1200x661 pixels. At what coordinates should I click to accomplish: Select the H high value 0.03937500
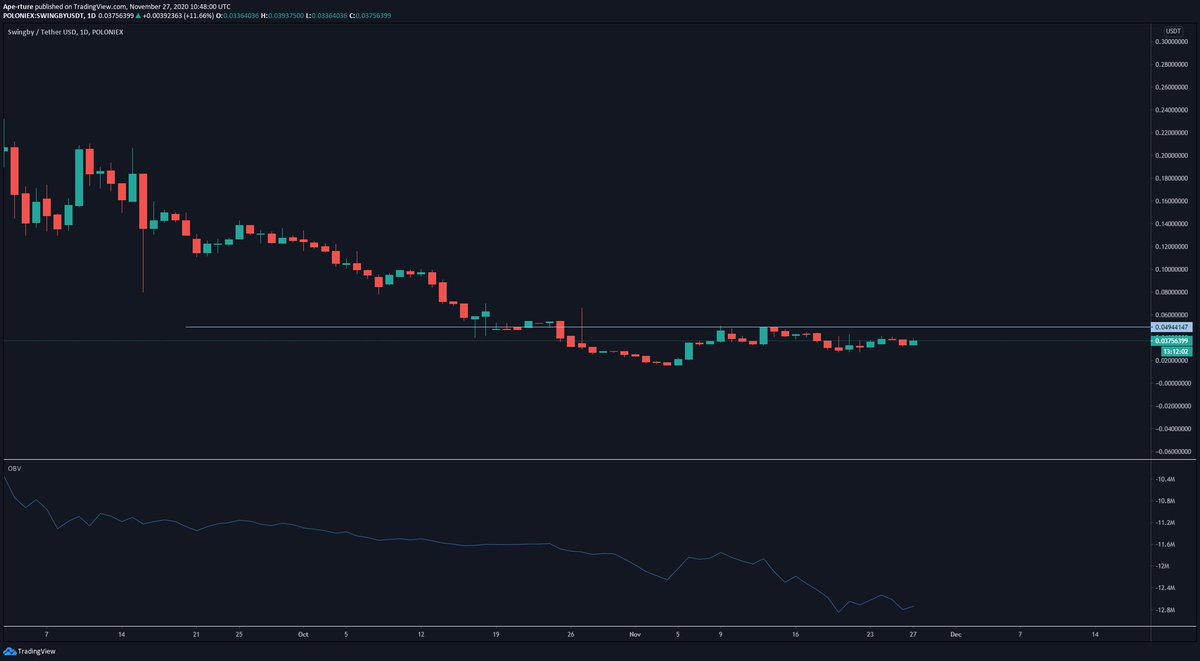click(283, 17)
